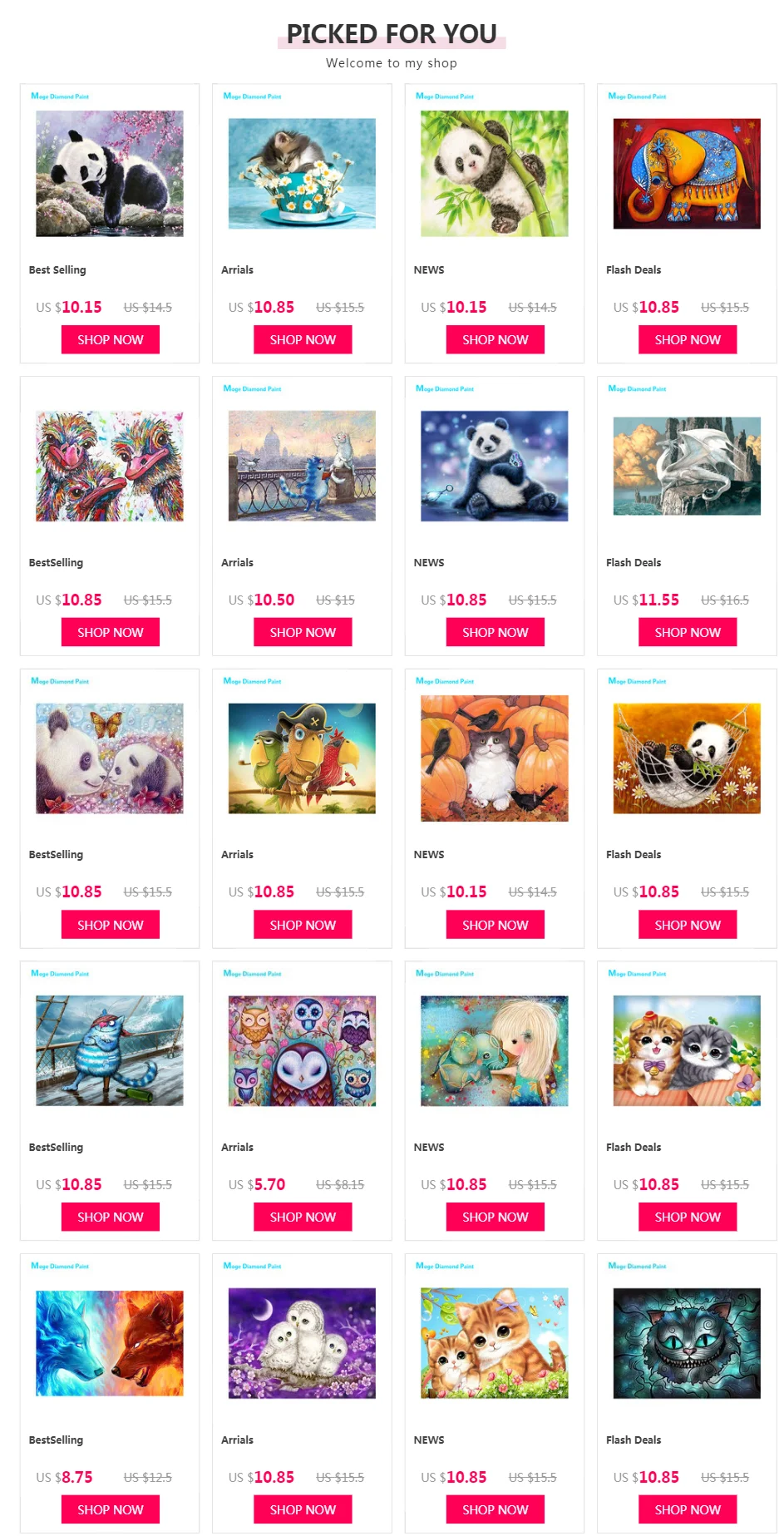
Task: Open the cat among pumpkins image
Action: tap(495, 758)
